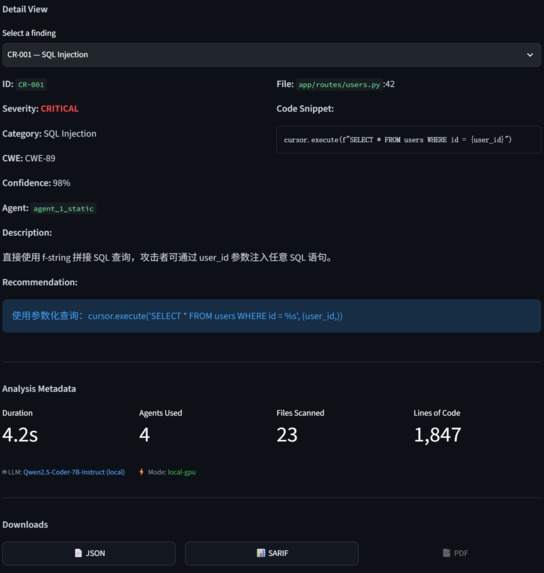Click the CRITICAL severity label
544x573 pixels.
pyautogui.click(x=60, y=109)
